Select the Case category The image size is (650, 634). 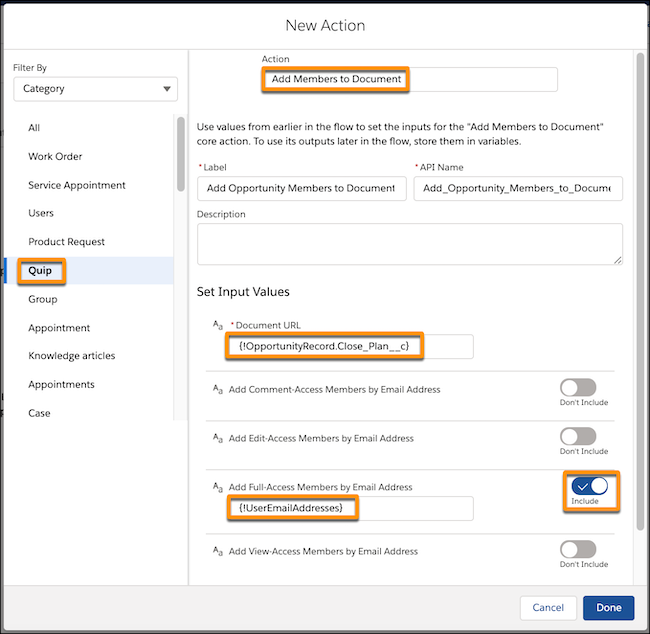pyautogui.click(x=39, y=413)
